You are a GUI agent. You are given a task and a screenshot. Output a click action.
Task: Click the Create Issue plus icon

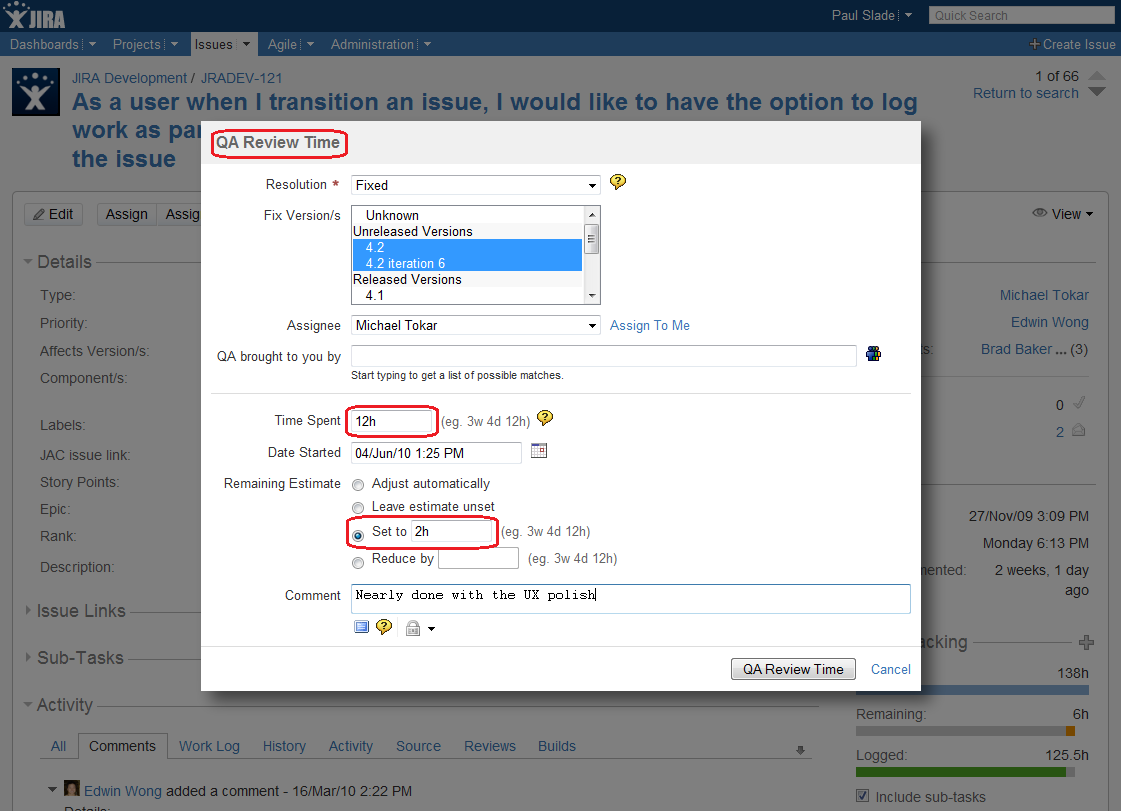1034,44
